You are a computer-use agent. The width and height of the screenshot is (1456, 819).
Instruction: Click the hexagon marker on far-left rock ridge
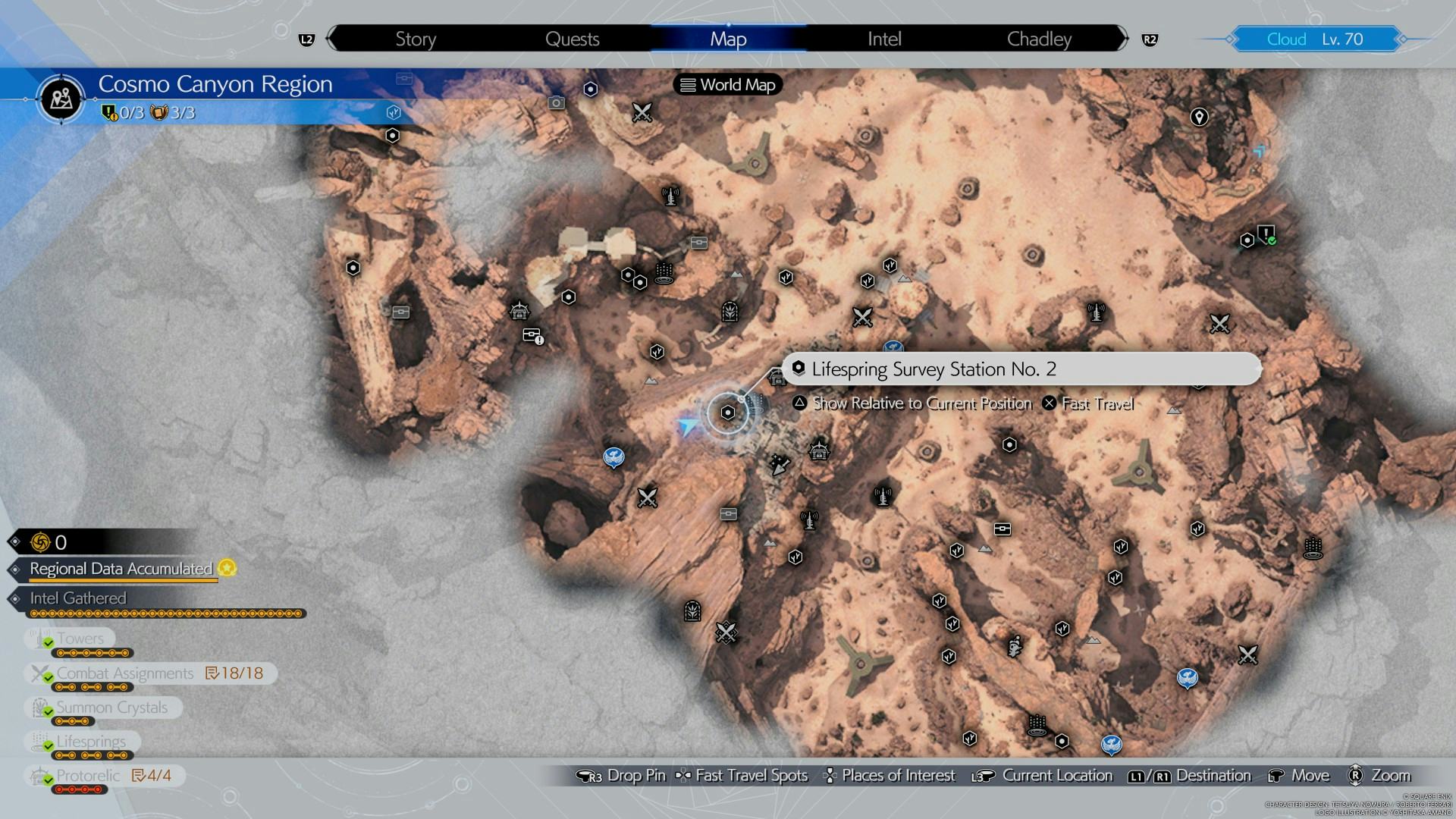(x=353, y=268)
